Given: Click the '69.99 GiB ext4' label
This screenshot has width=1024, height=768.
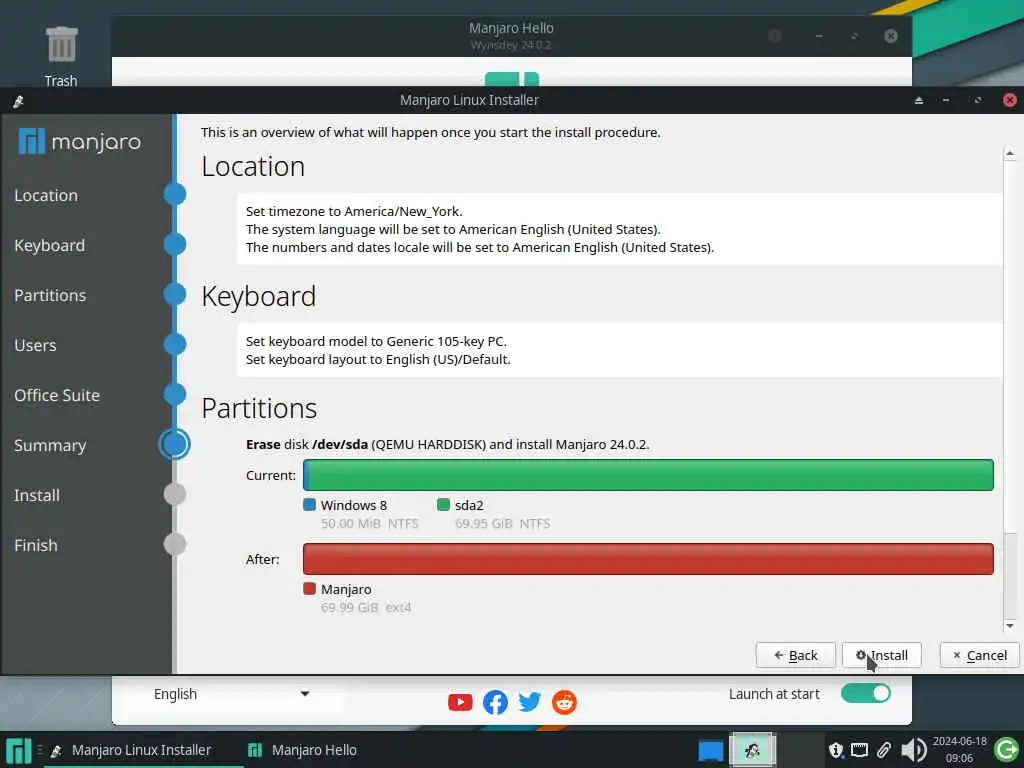Looking at the screenshot, I should 366,608.
